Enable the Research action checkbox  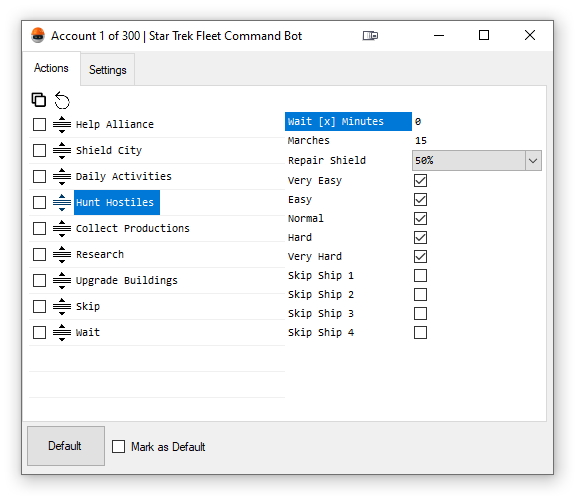tap(39, 255)
